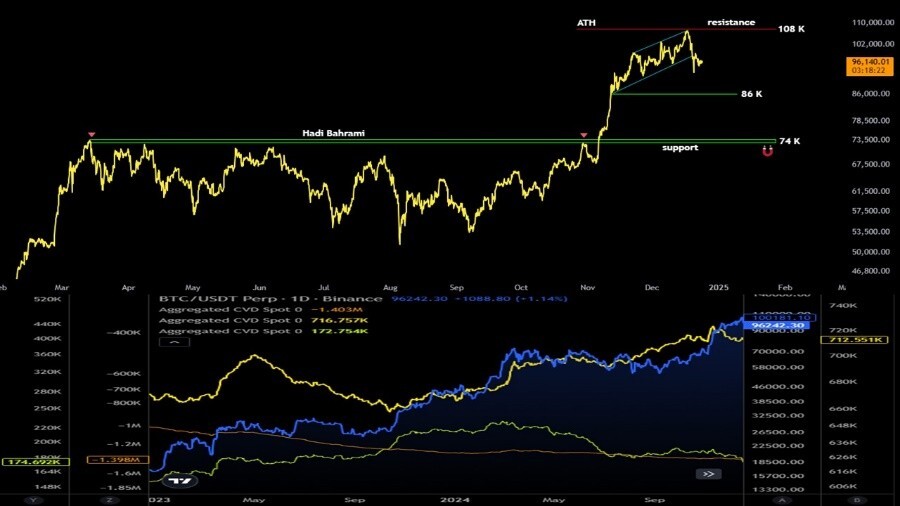Click the Aug label on upper time axis
Image resolution: width=900 pixels, height=506 pixels.
[390, 287]
